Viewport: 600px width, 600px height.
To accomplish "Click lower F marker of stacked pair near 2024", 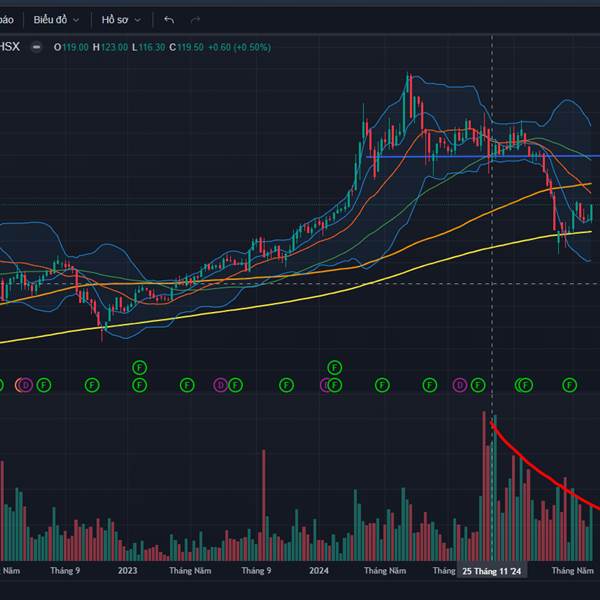I will pos(334,385).
